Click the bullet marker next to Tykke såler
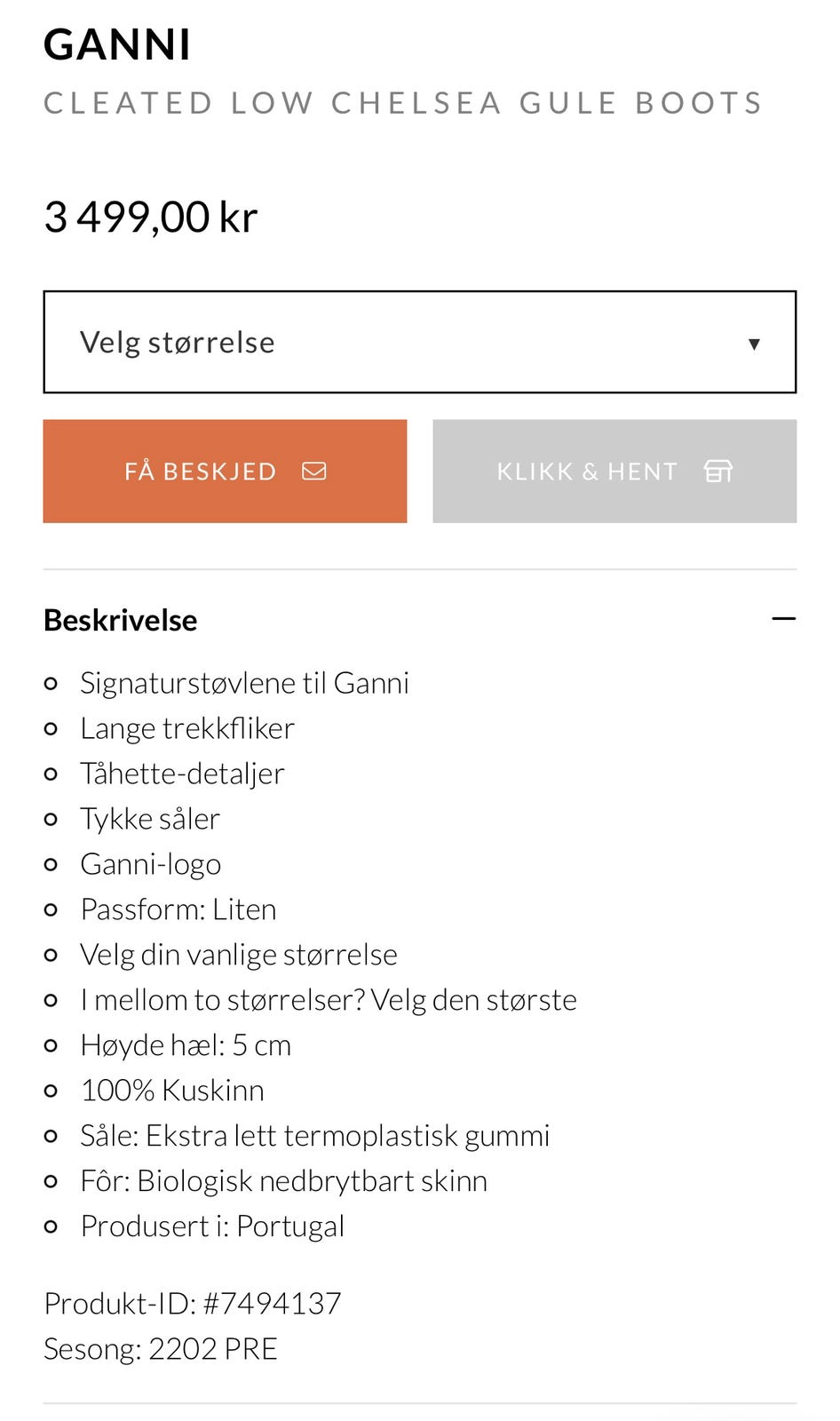 pos(51,820)
